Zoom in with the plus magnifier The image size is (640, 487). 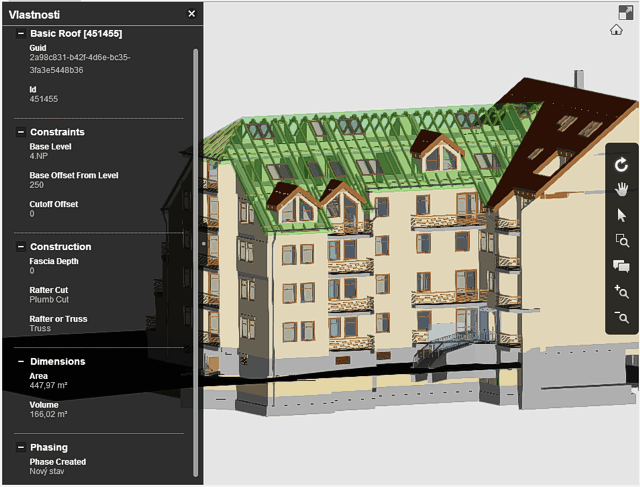(x=621, y=292)
